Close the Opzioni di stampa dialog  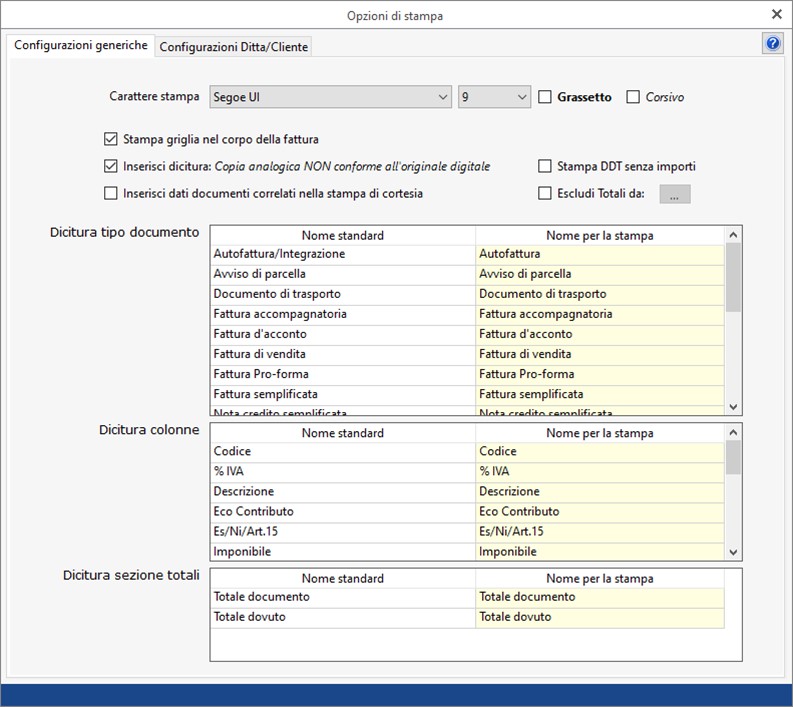coord(776,14)
